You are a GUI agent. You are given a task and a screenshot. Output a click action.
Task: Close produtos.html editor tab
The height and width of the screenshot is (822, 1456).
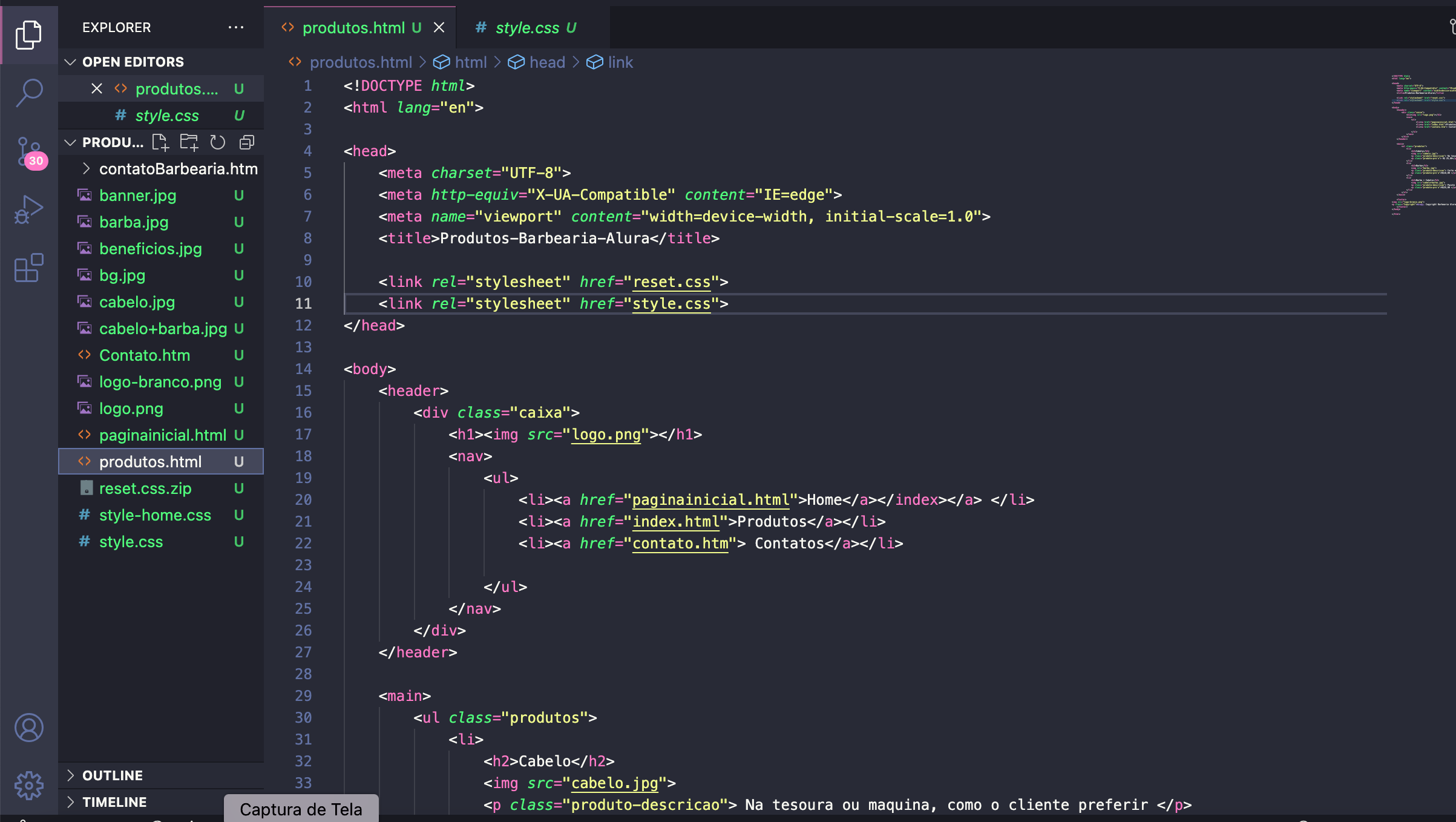coord(438,27)
